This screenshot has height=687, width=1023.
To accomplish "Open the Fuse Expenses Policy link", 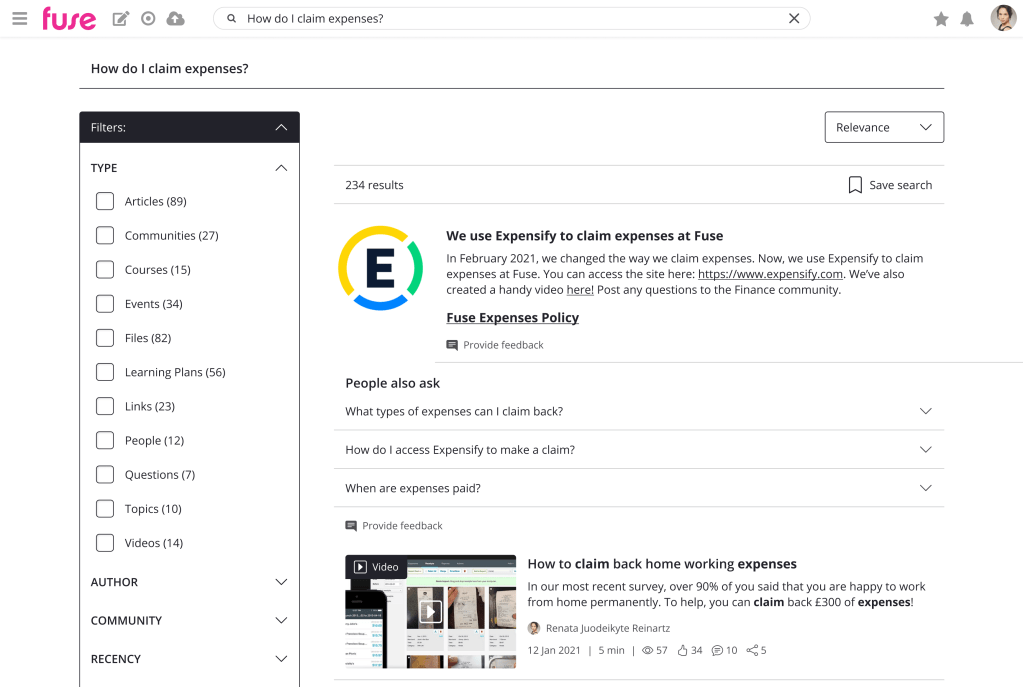I will (512, 318).
